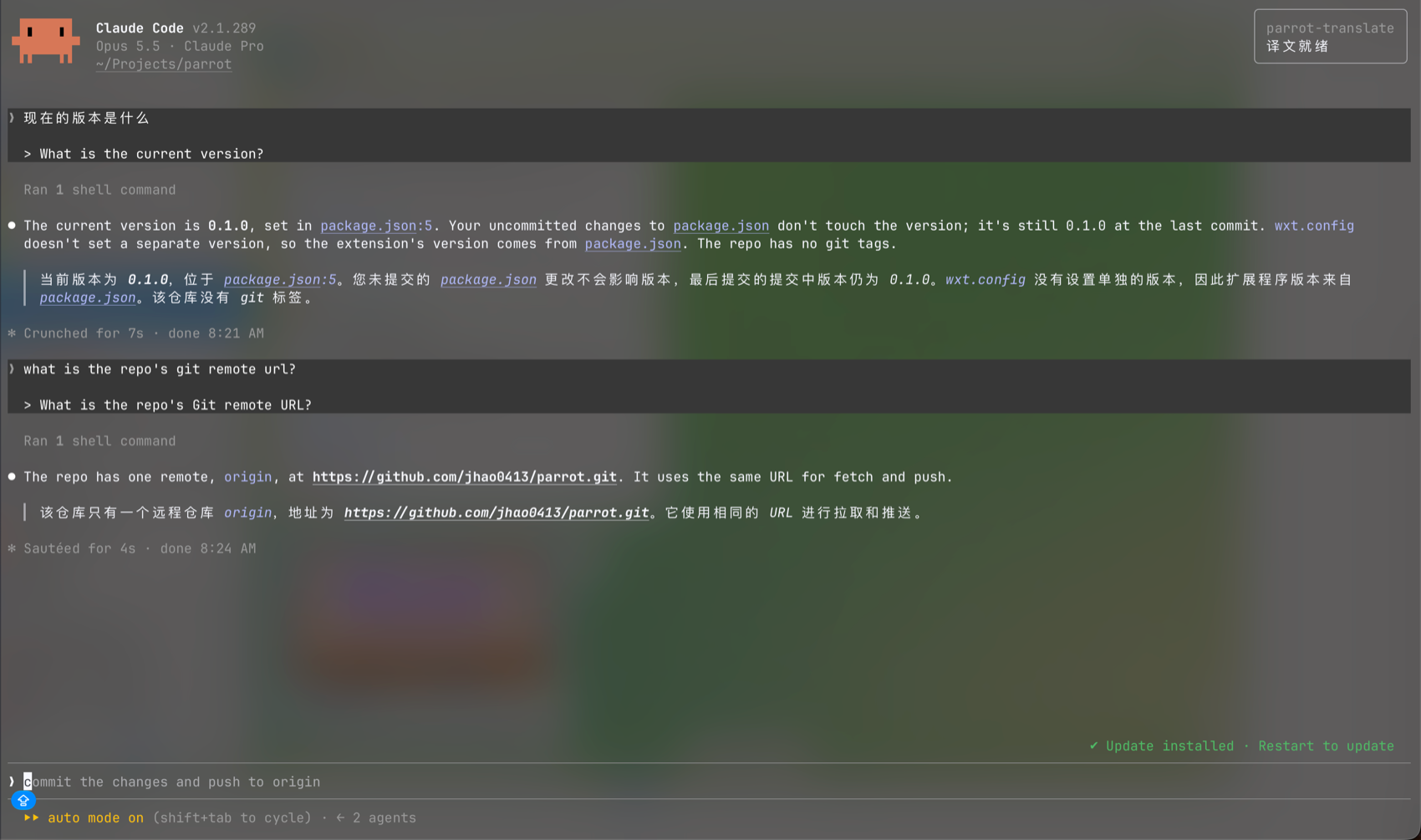Click the 2 agents status entry
This screenshot has height=840, width=1421.
[376, 817]
